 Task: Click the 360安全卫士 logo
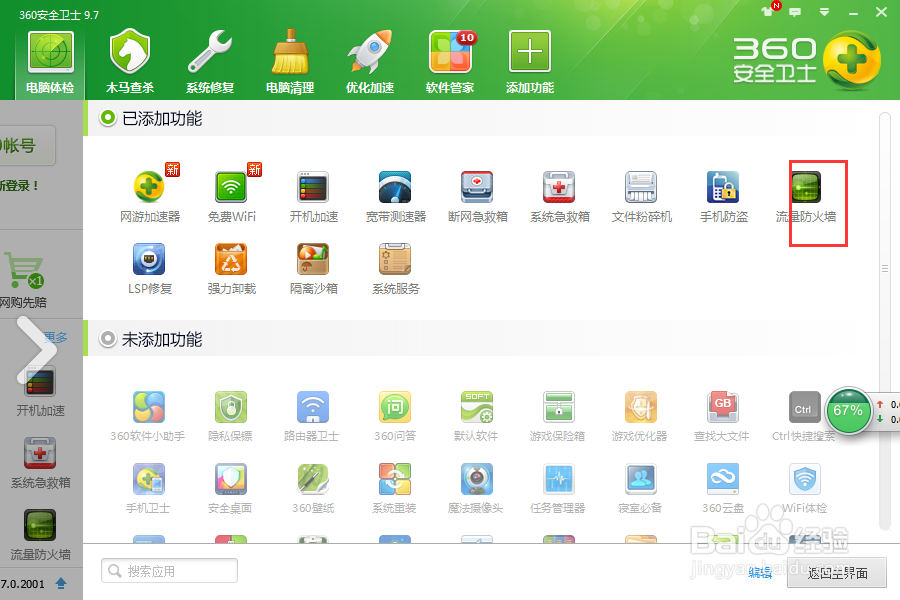point(806,60)
